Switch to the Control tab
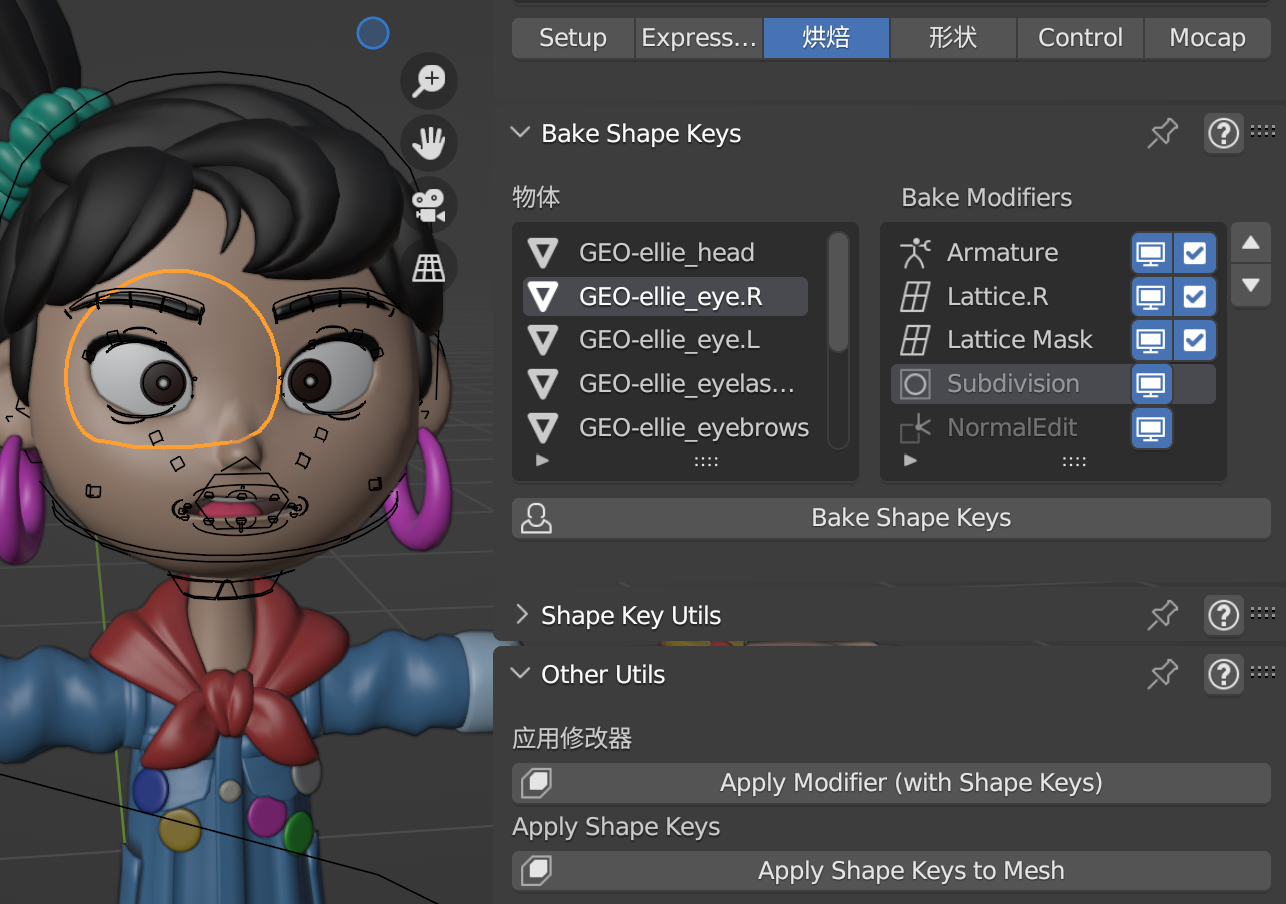The height and width of the screenshot is (904, 1286). click(x=1080, y=37)
